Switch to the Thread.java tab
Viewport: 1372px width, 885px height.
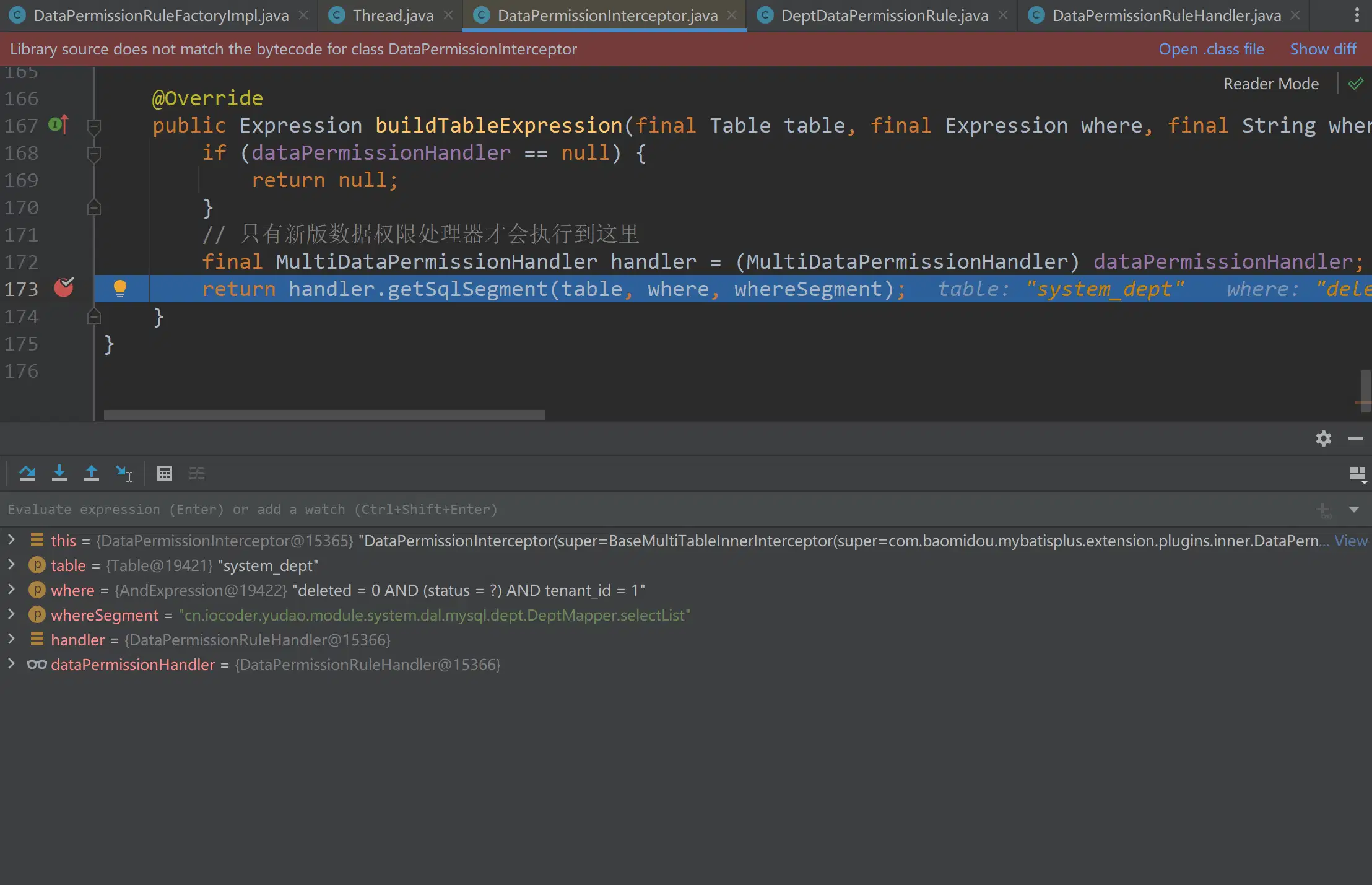click(393, 15)
